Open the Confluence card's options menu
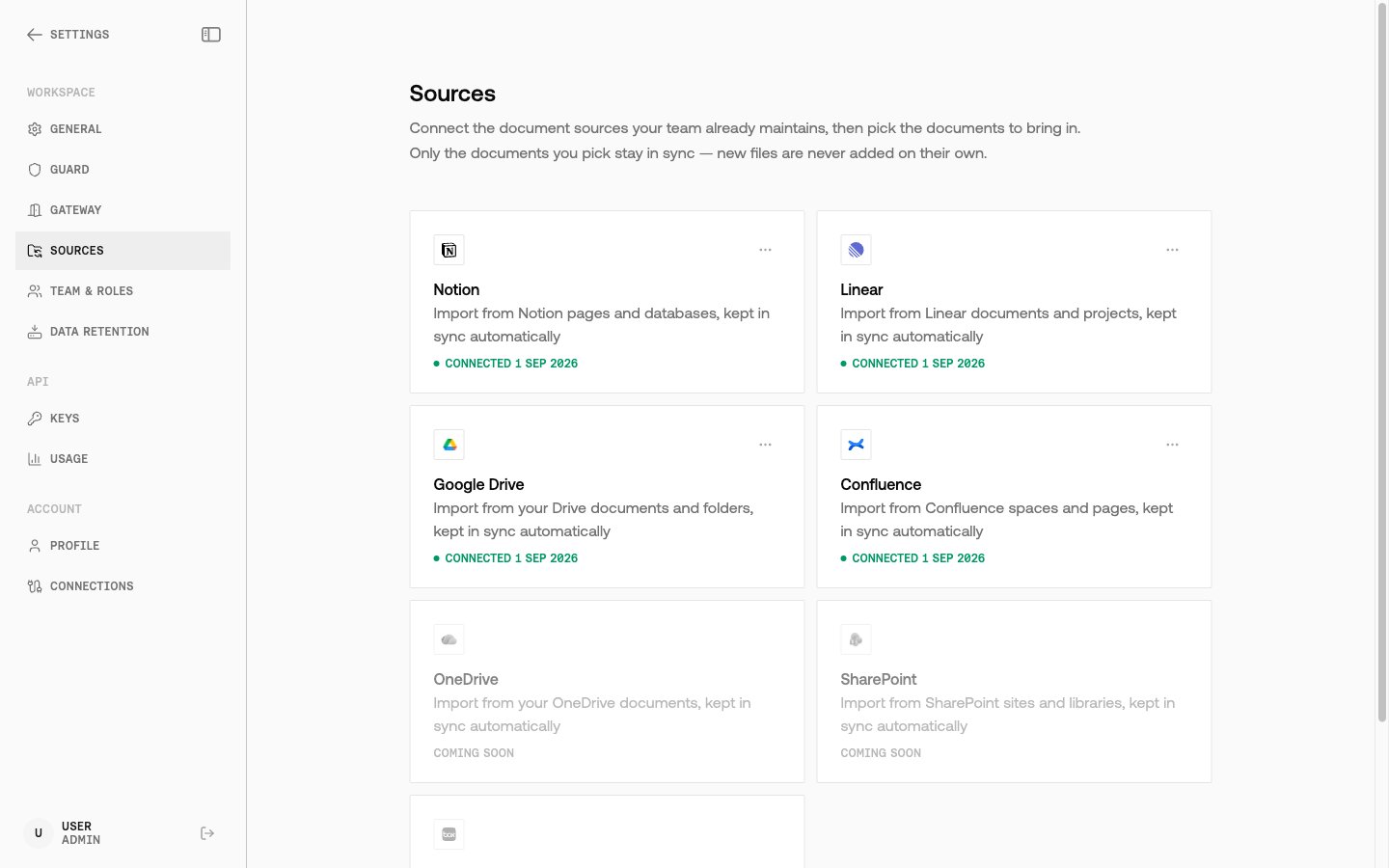Screen dimensions: 1389x868 click(x=1173, y=446)
